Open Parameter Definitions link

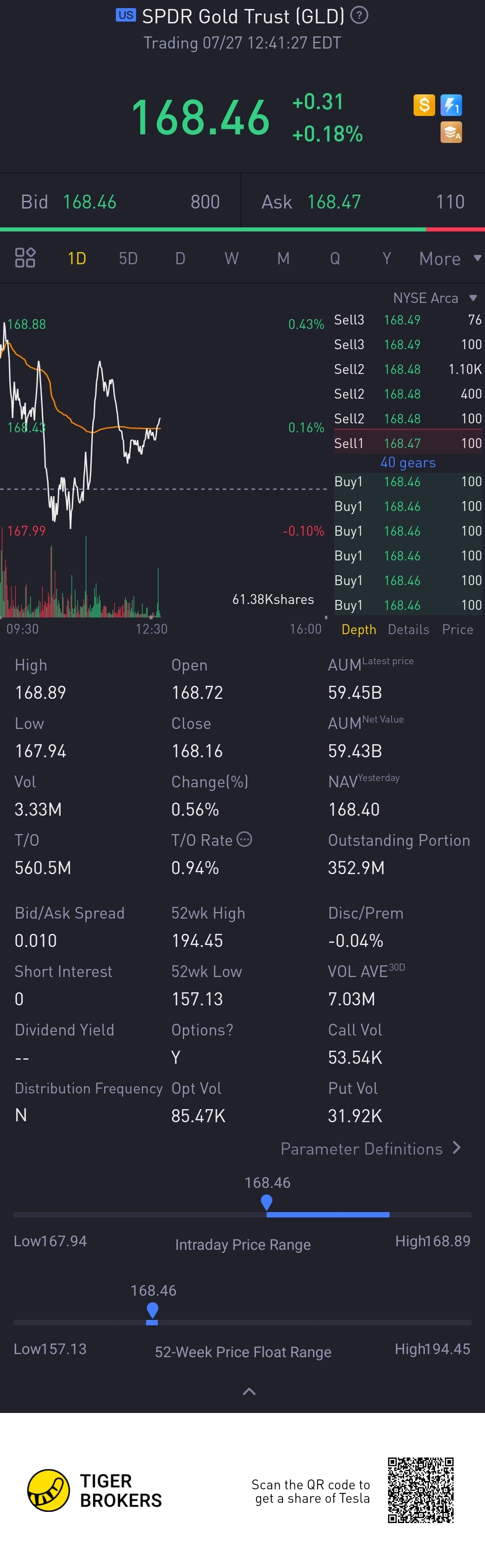pyautogui.click(x=370, y=1149)
